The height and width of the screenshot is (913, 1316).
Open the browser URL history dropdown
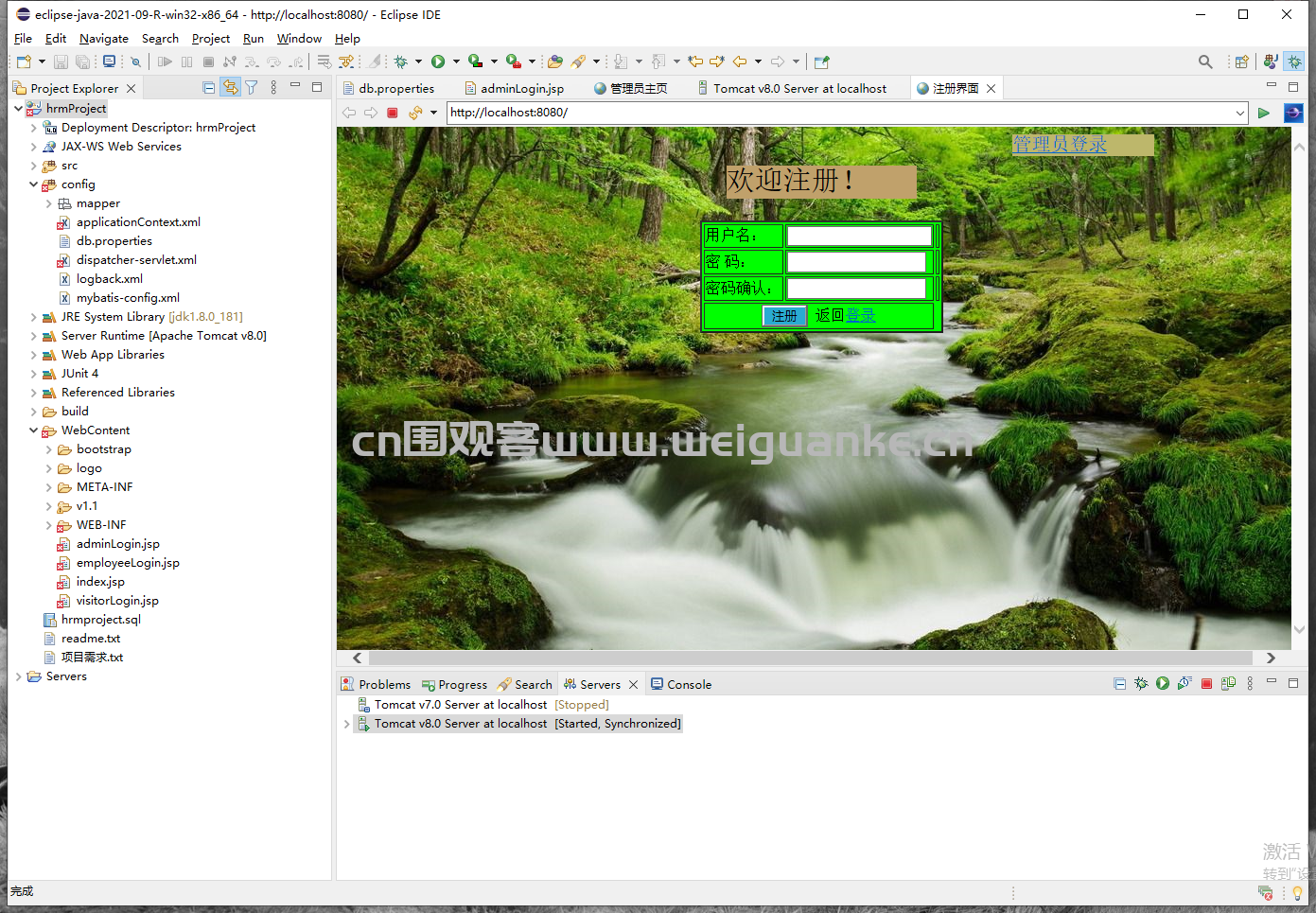point(1239,113)
